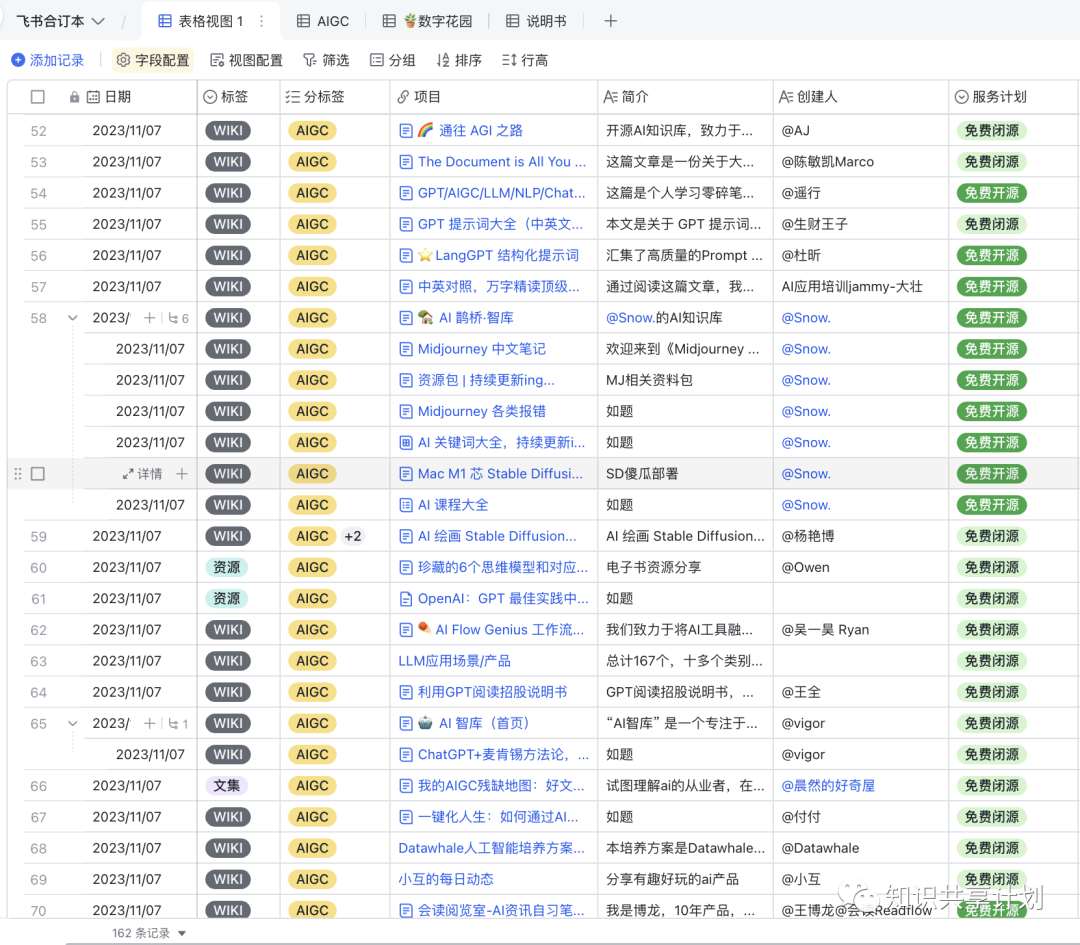Click the + icon to add a new sheet
The width and height of the screenshot is (1080, 945).
[x=610, y=20]
